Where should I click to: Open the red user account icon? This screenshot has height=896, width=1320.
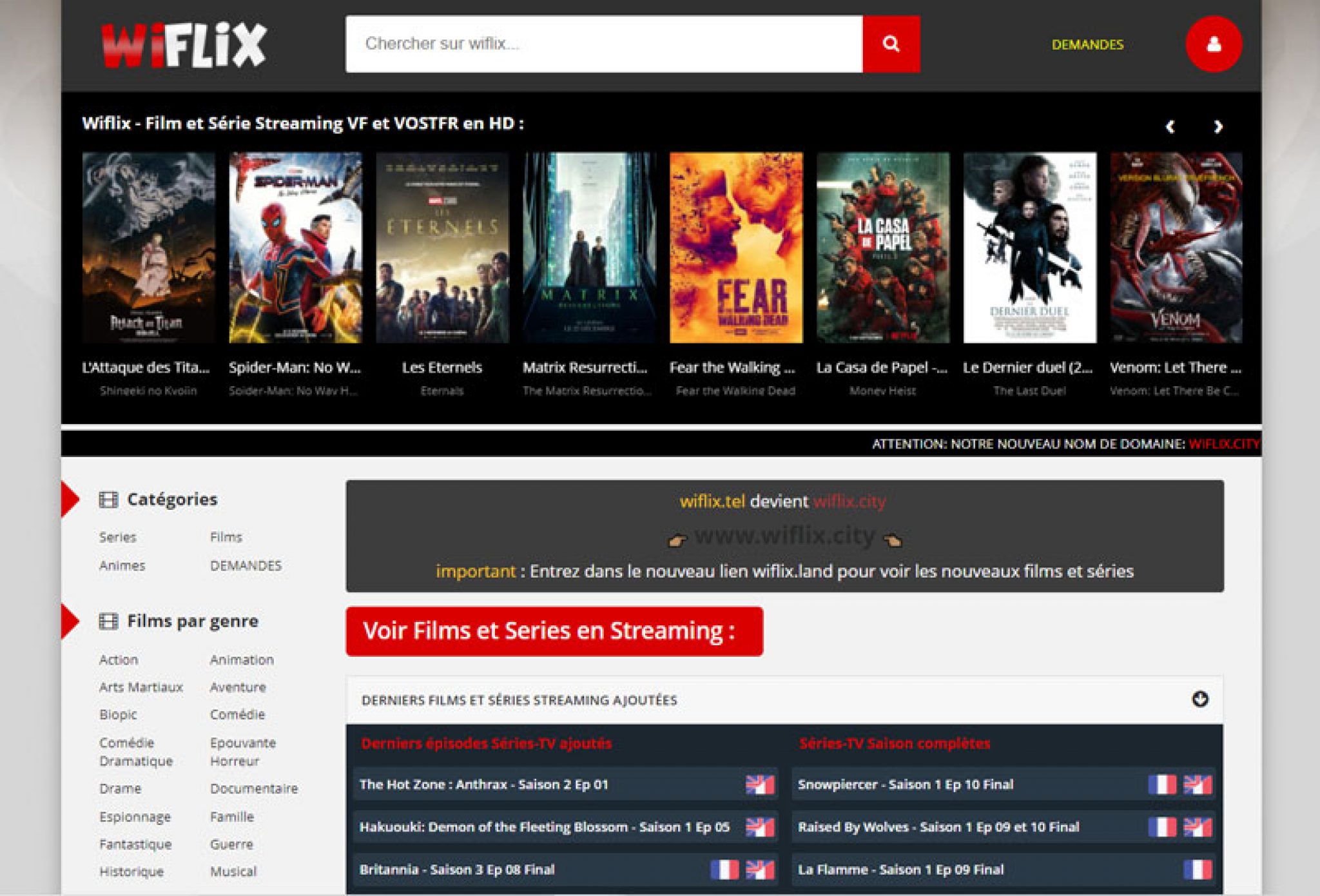click(x=1214, y=44)
